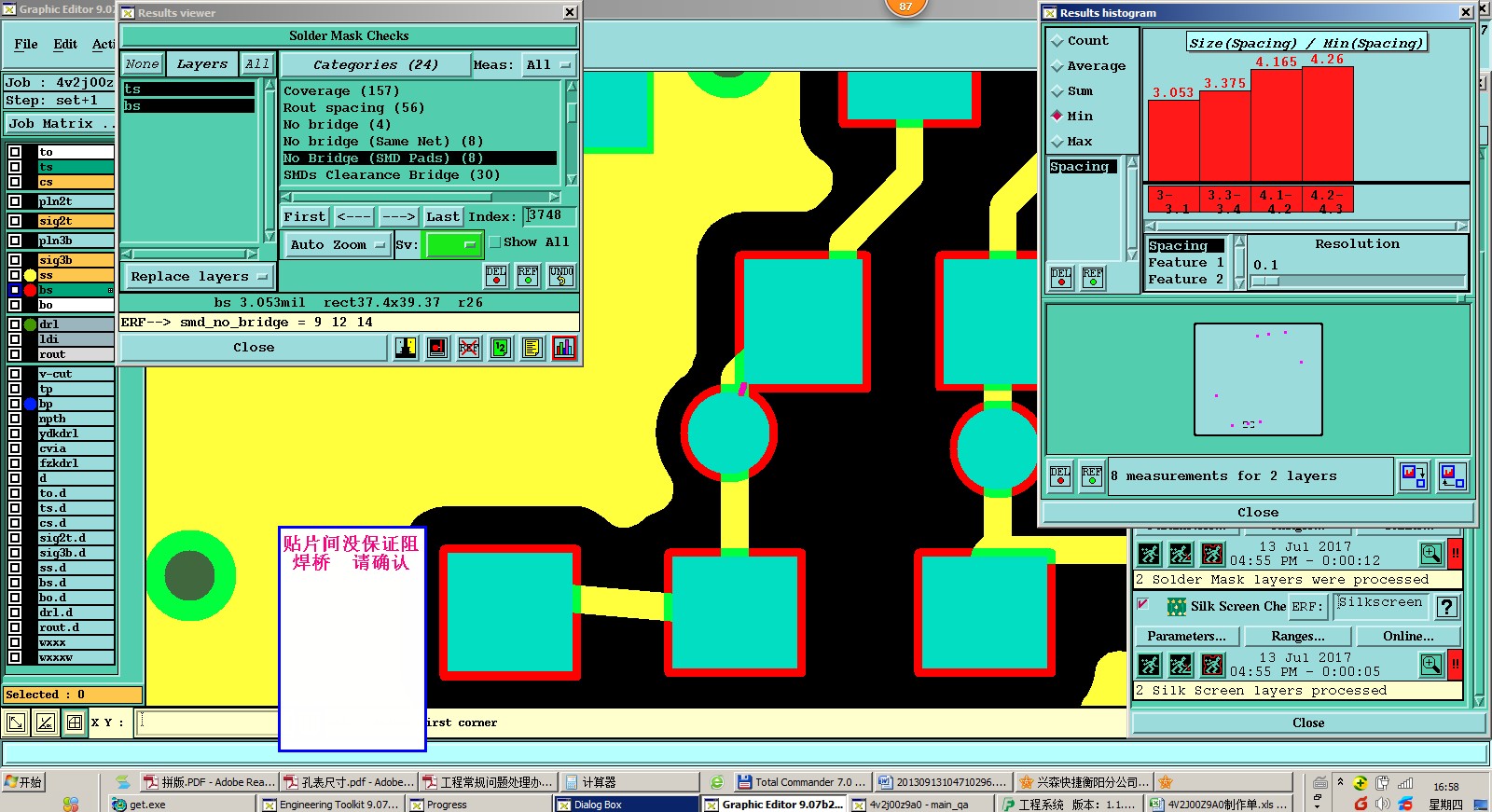
Task: Click histogram-from-square up-arrow icon
Action: [1452, 476]
